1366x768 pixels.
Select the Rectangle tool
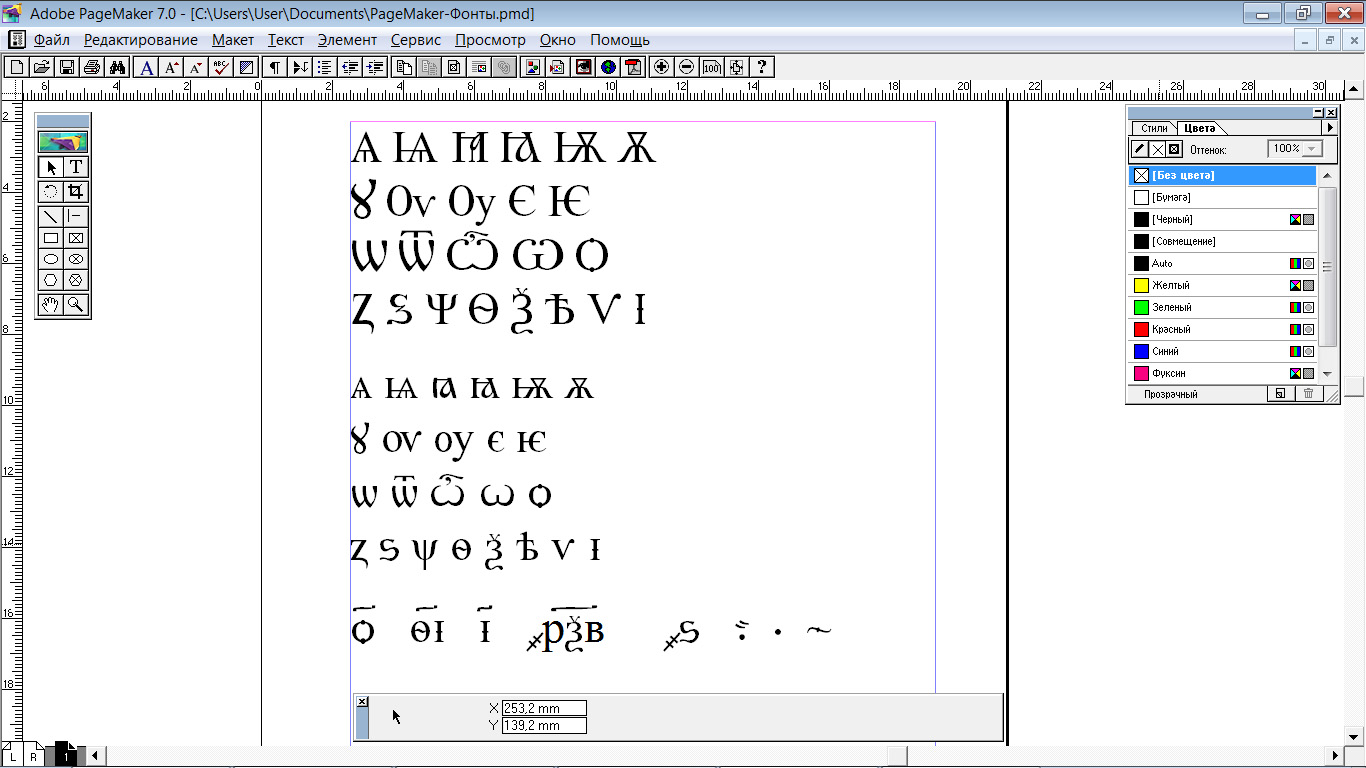(51, 238)
